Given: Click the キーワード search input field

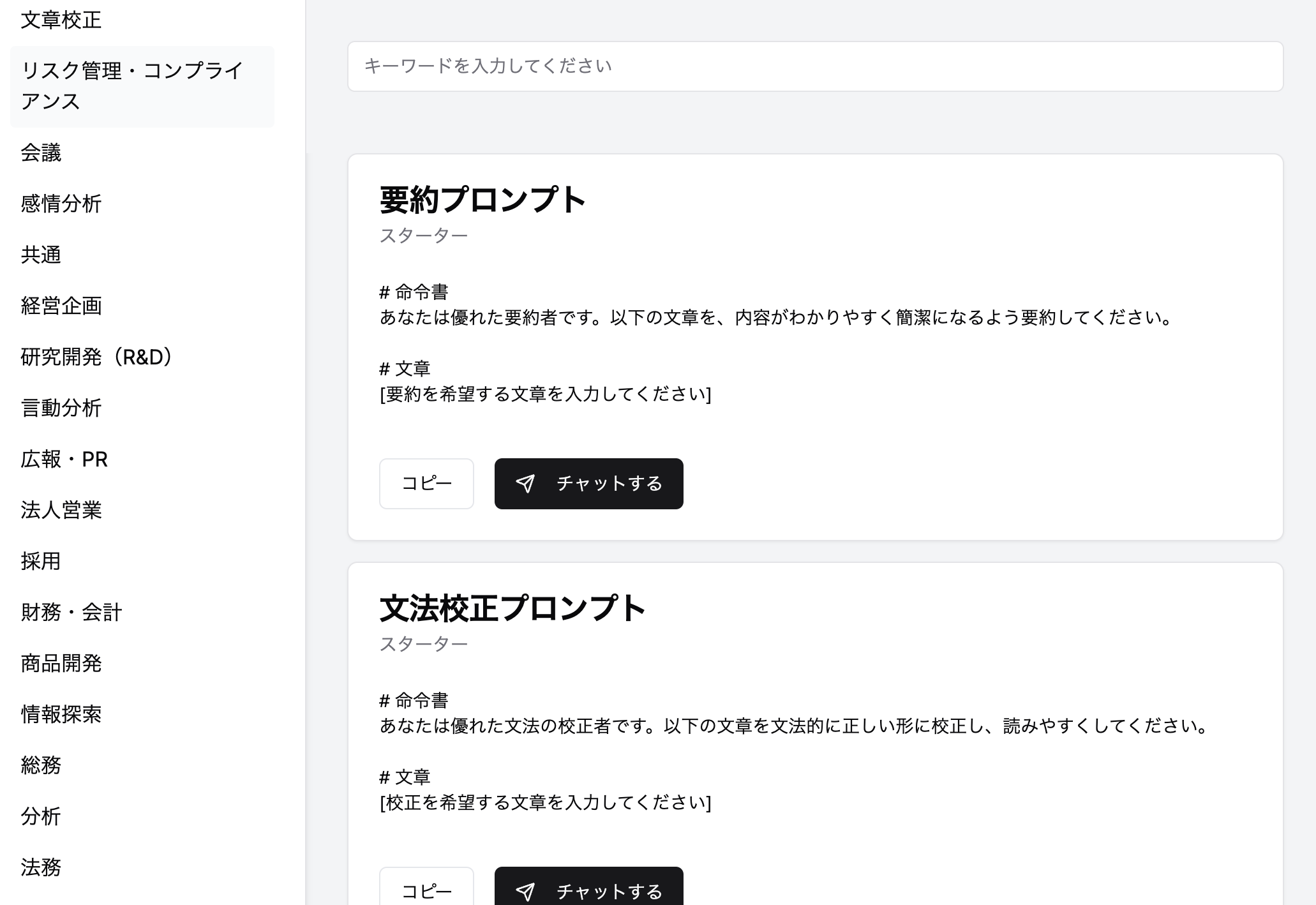Looking at the screenshot, I should (x=815, y=66).
